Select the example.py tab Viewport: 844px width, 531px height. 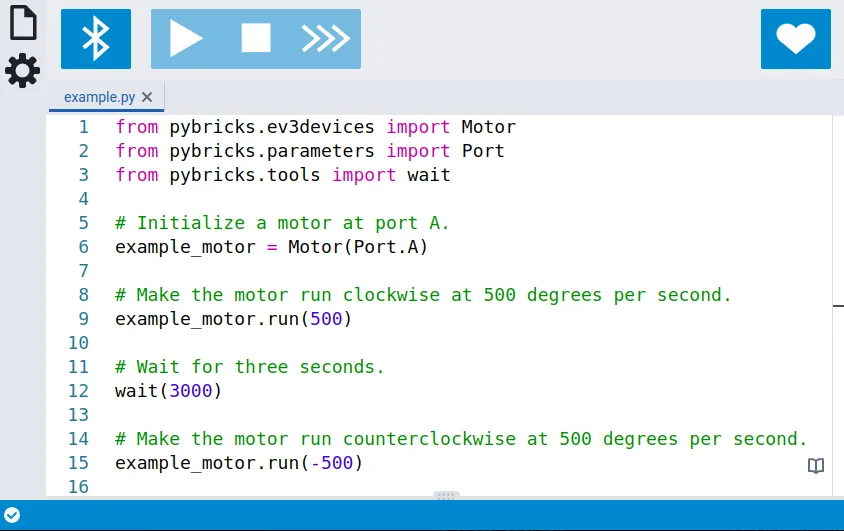tap(99, 97)
